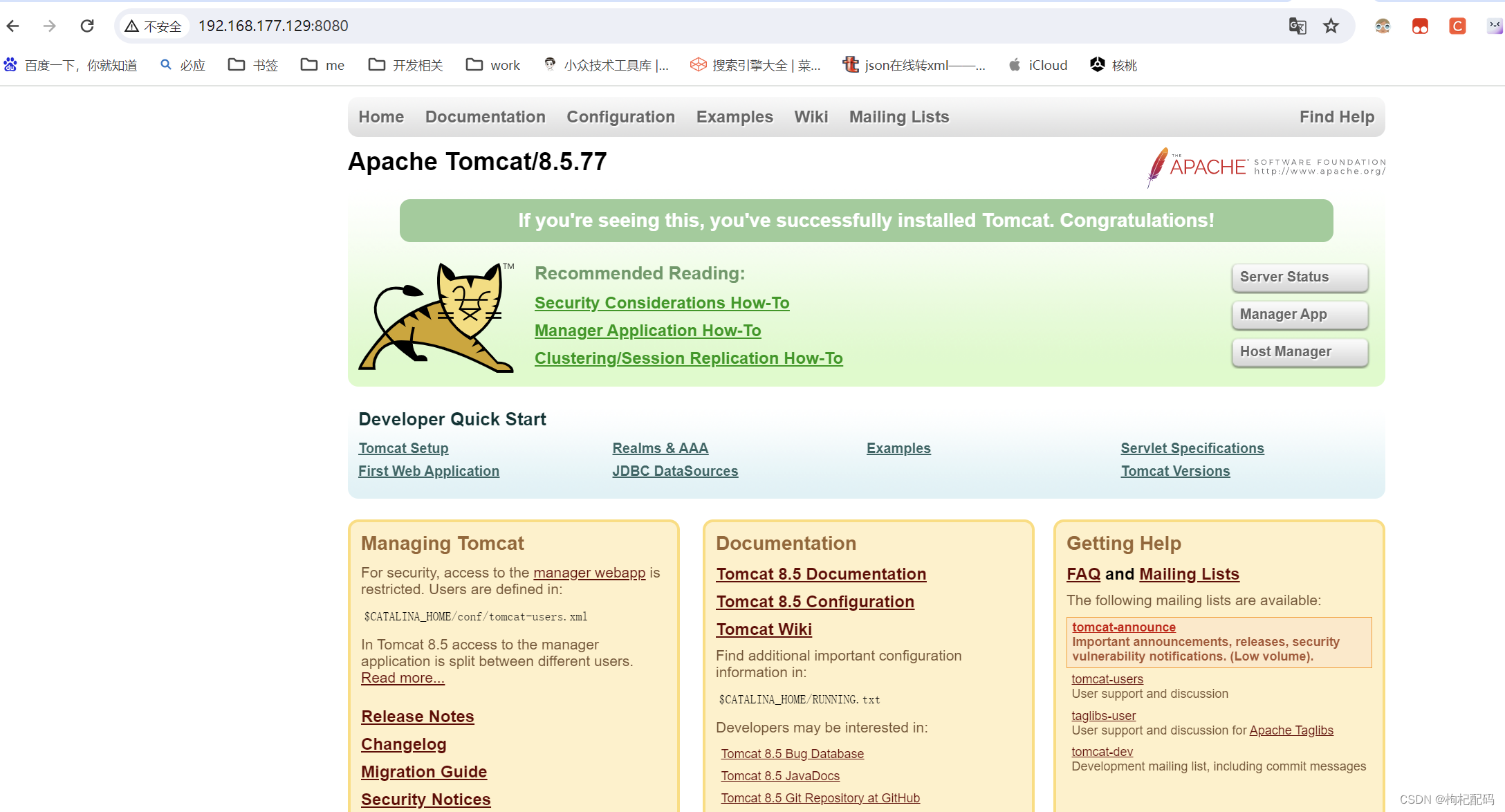Open the json在线转xml bookmark

coord(914,65)
